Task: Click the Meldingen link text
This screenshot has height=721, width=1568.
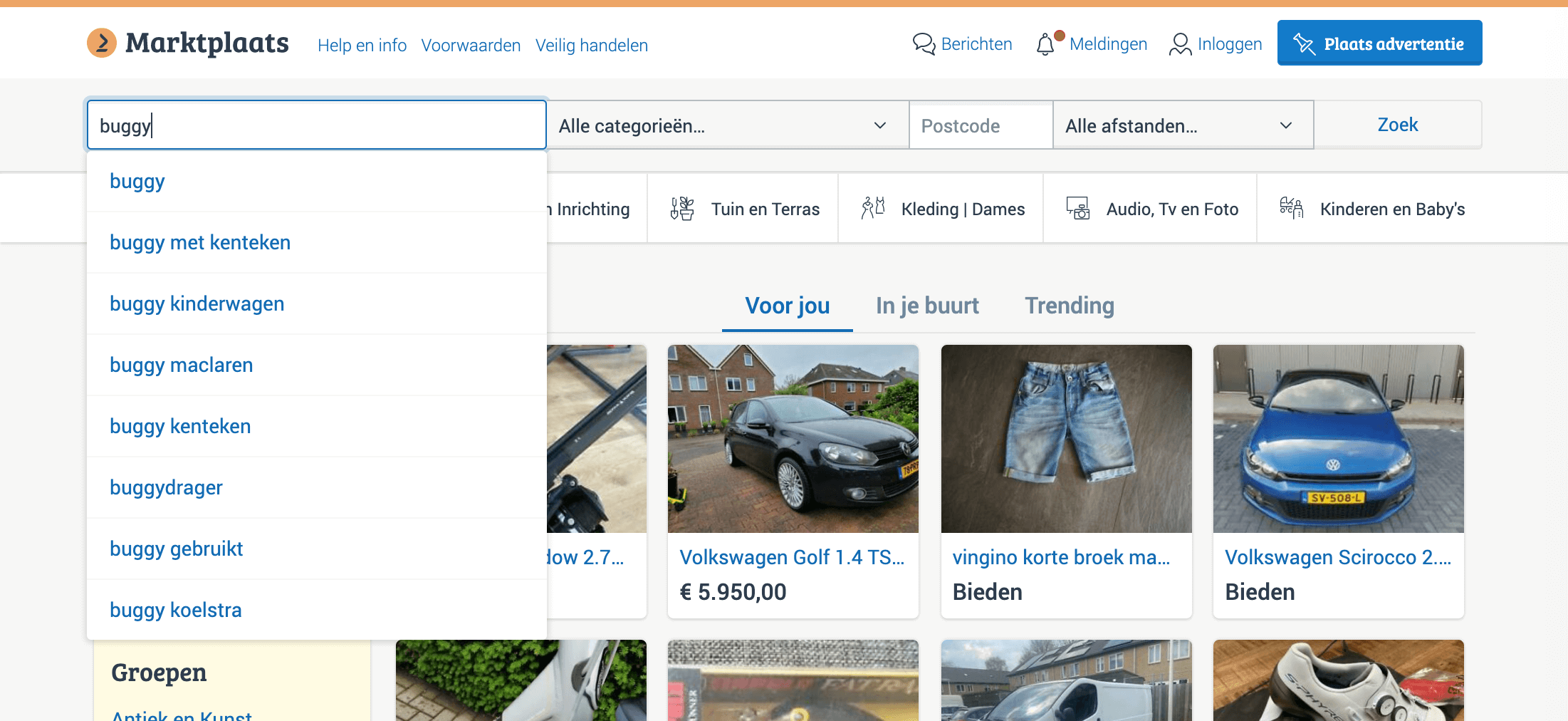Action: pyautogui.click(x=1108, y=44)
